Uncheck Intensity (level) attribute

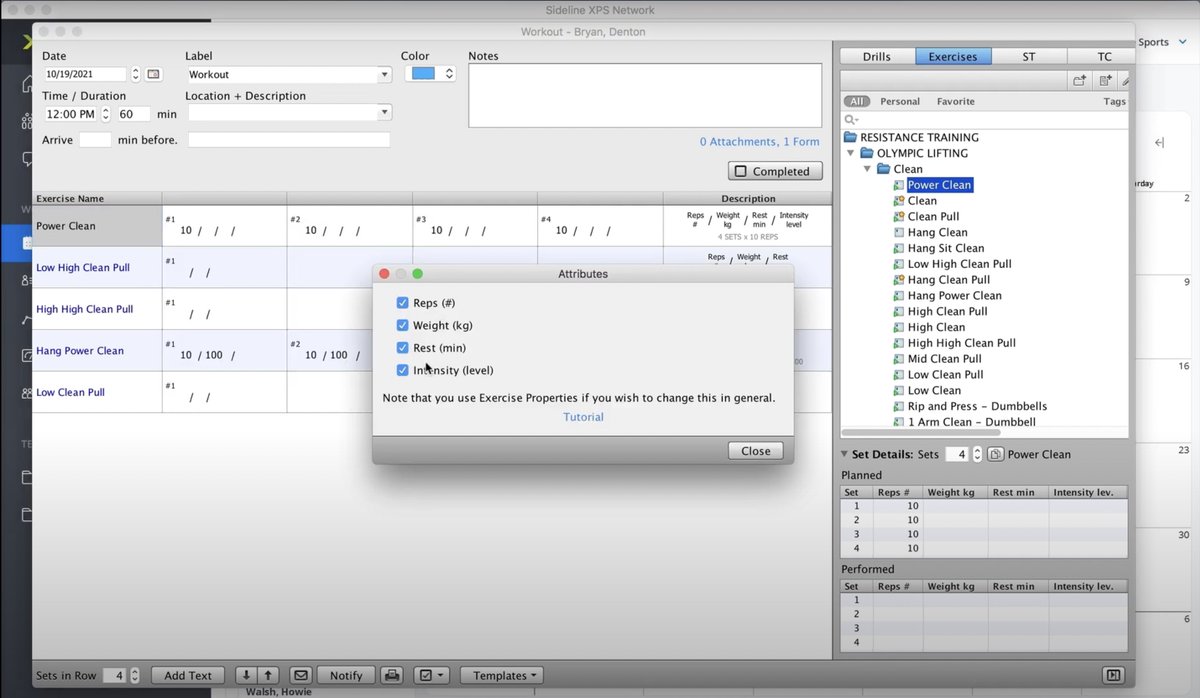tap(402, 370)
